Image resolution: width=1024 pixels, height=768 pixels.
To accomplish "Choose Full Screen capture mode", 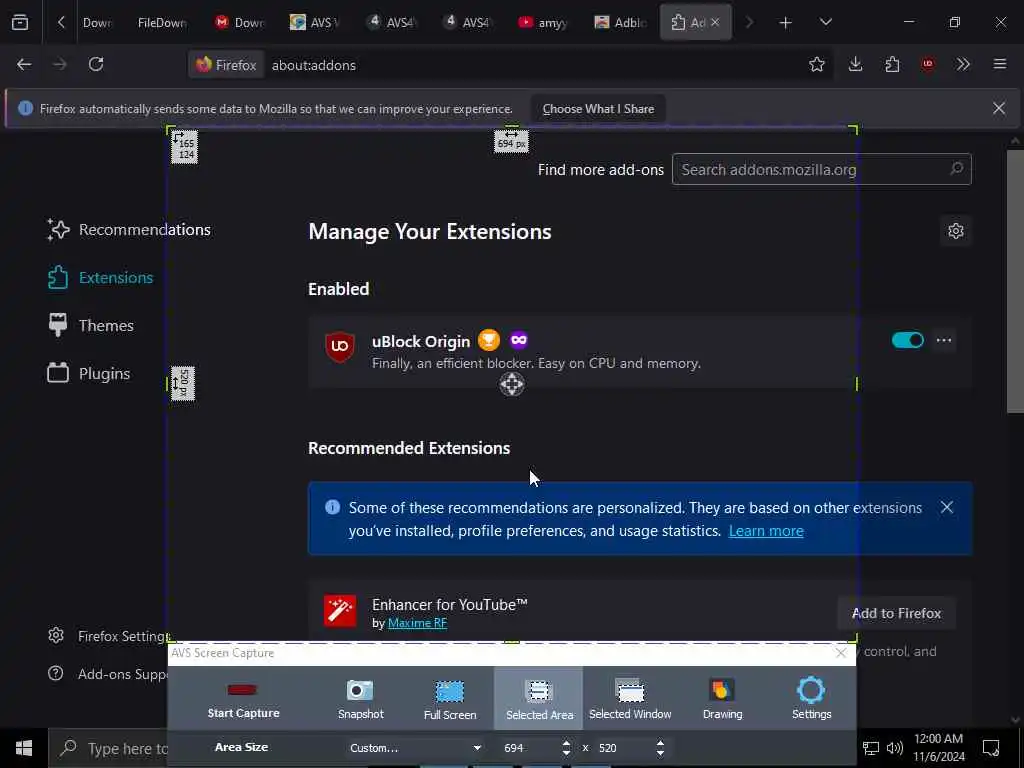I will (450, 699).
